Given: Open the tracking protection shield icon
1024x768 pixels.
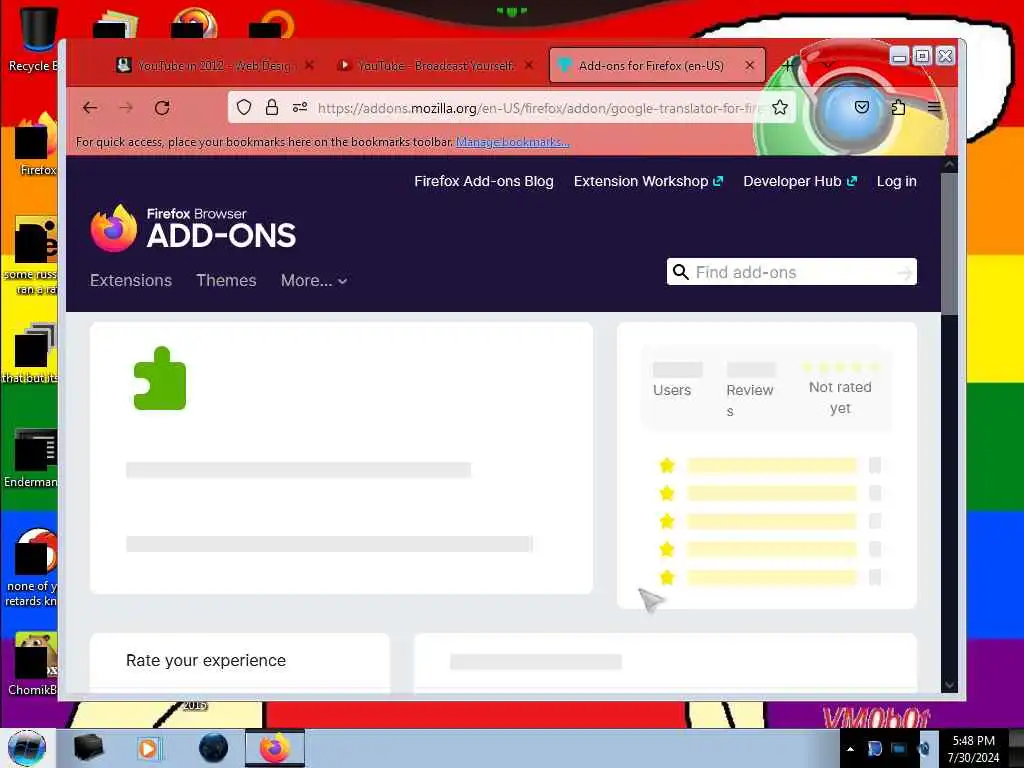Looking at the screenshot, I should point(244,107).
